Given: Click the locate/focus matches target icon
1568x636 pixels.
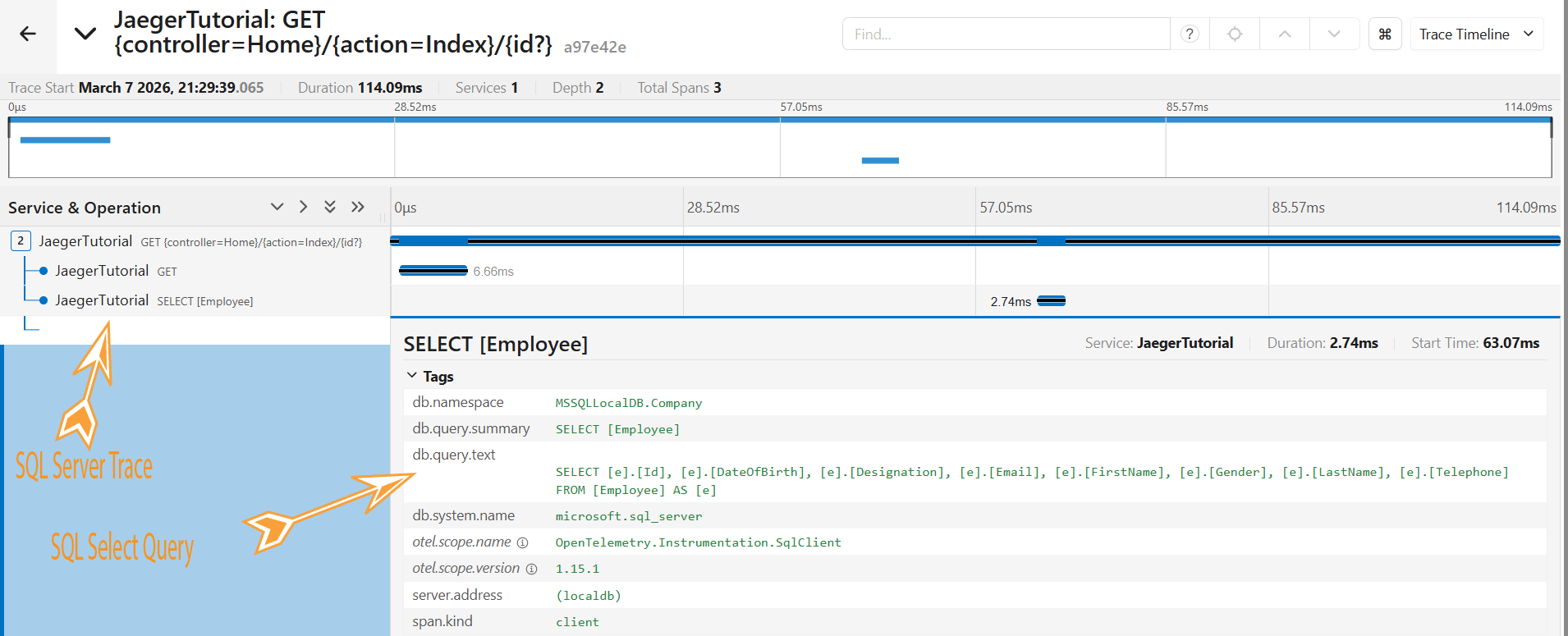Looking at the screenshot, I should click(x=1235, y=34).
